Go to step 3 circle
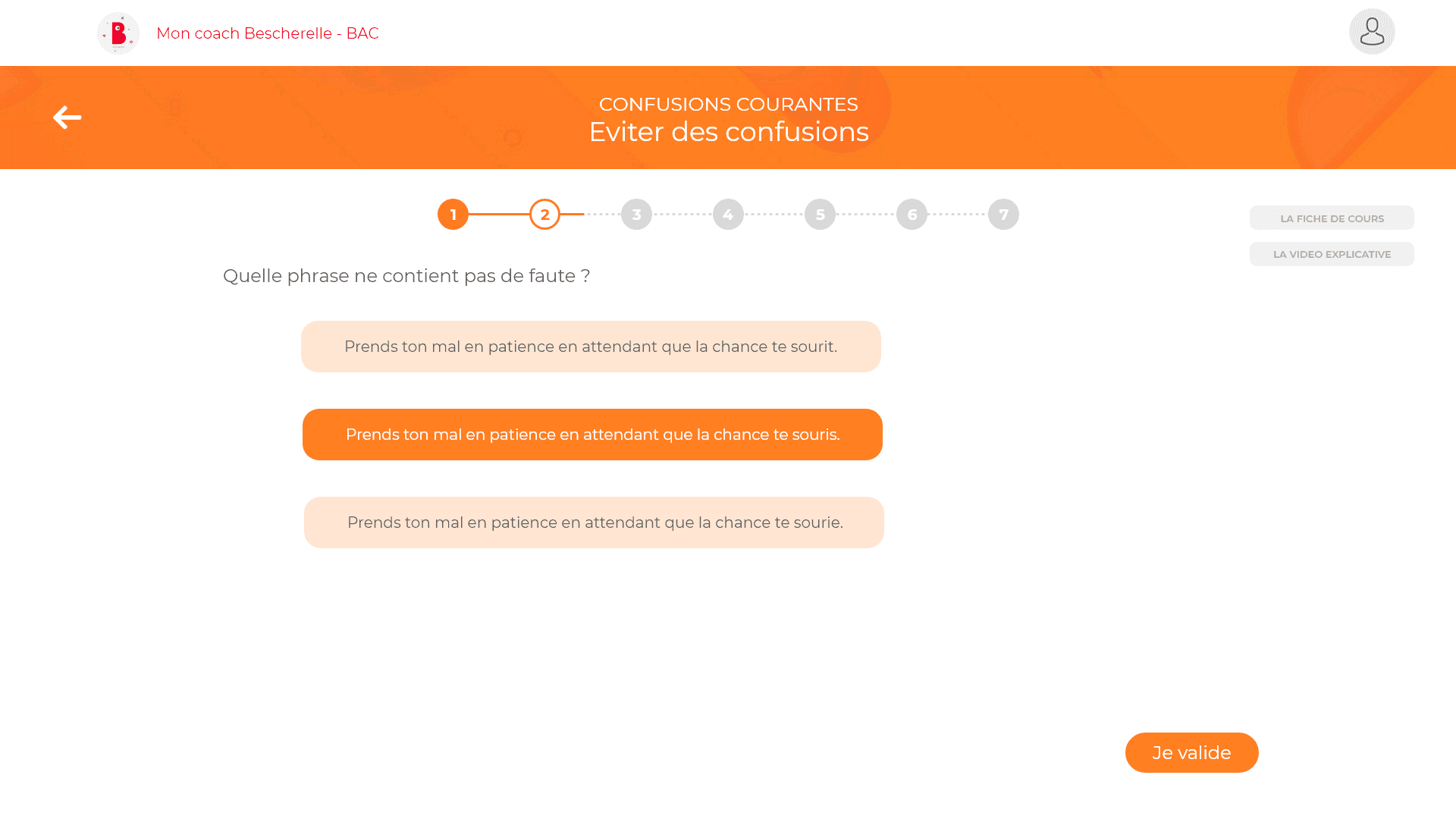 pos(637,215)
